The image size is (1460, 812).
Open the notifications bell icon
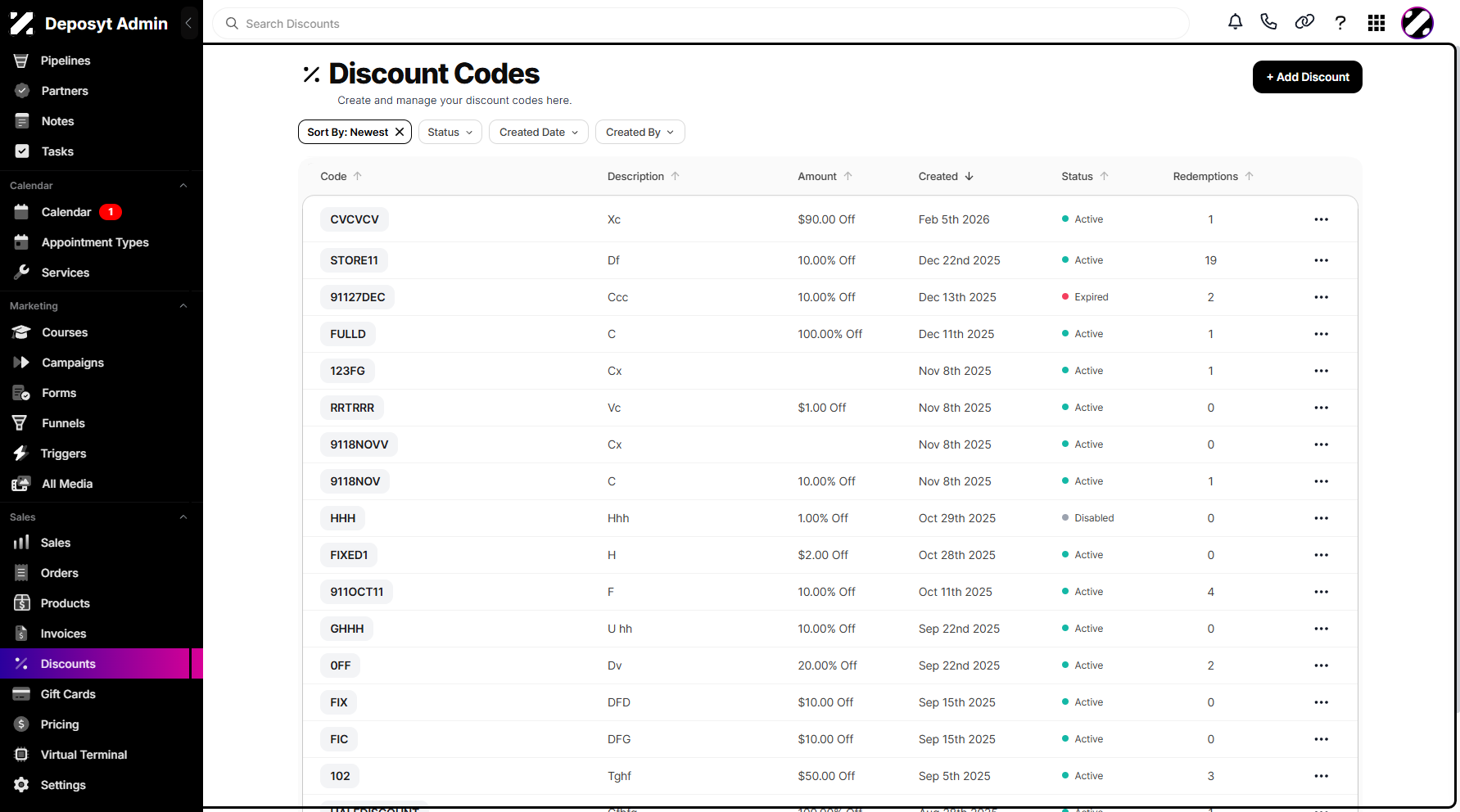pyautogui.click(x=1235, y=22)
